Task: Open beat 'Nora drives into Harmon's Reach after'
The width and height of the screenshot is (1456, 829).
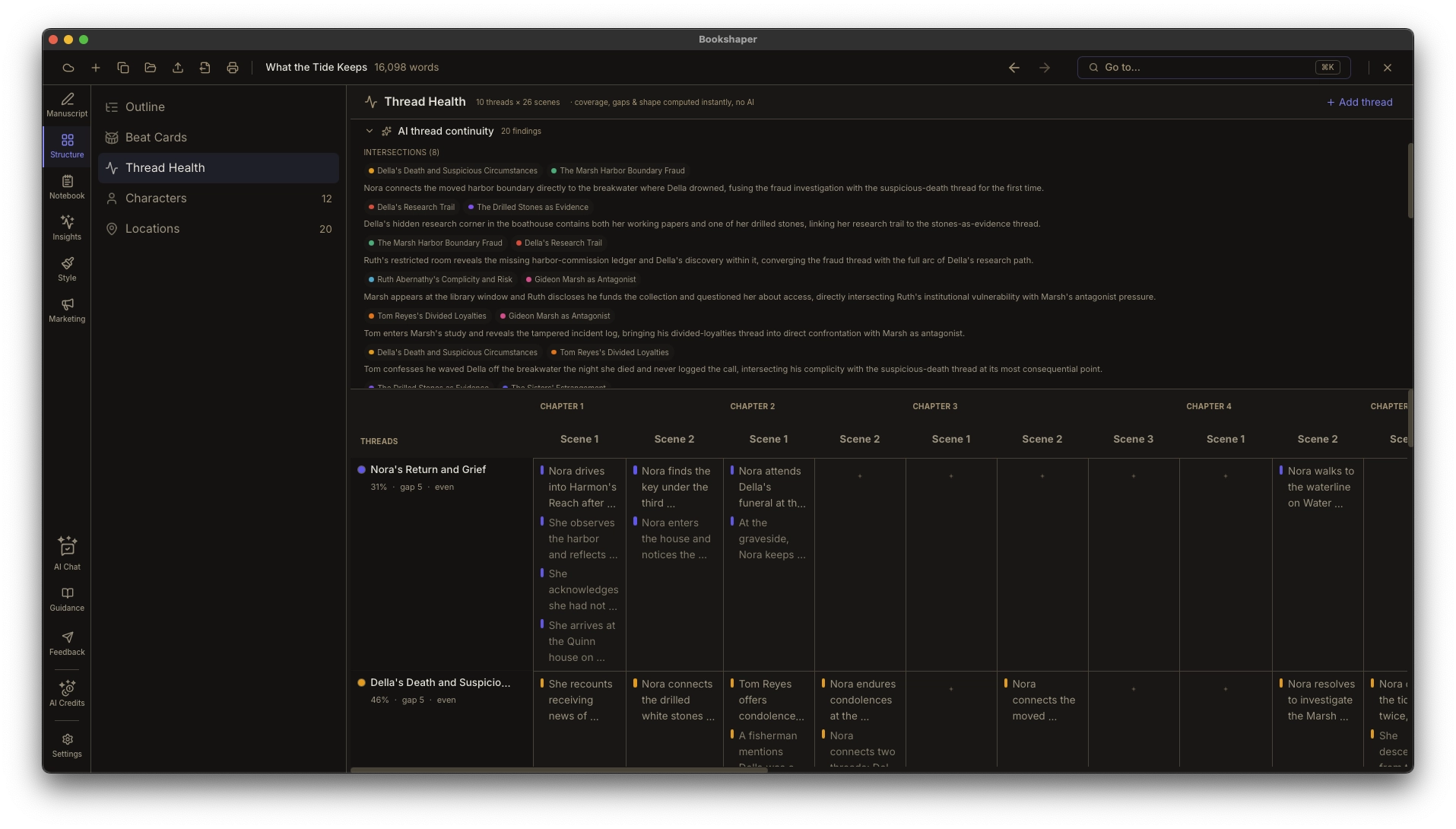Action: coord(579,488)
